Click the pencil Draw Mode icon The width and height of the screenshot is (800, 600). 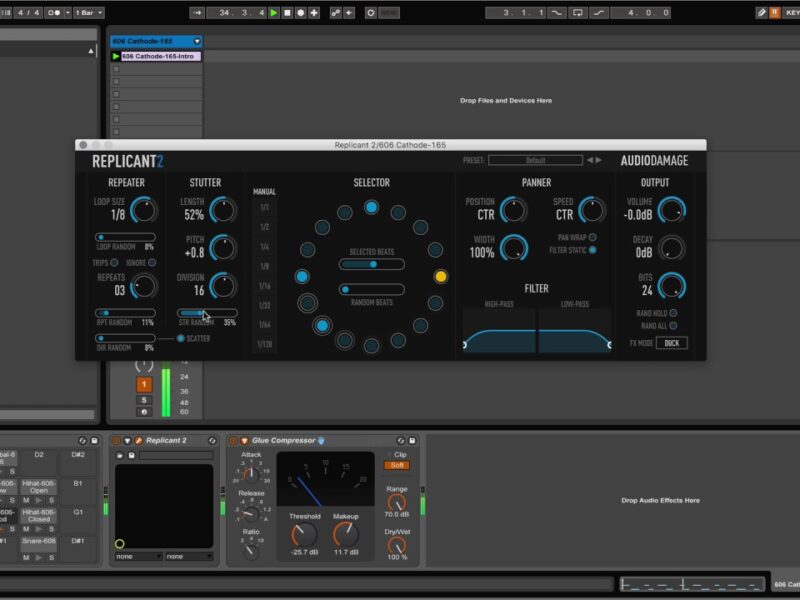pos(762,13)
